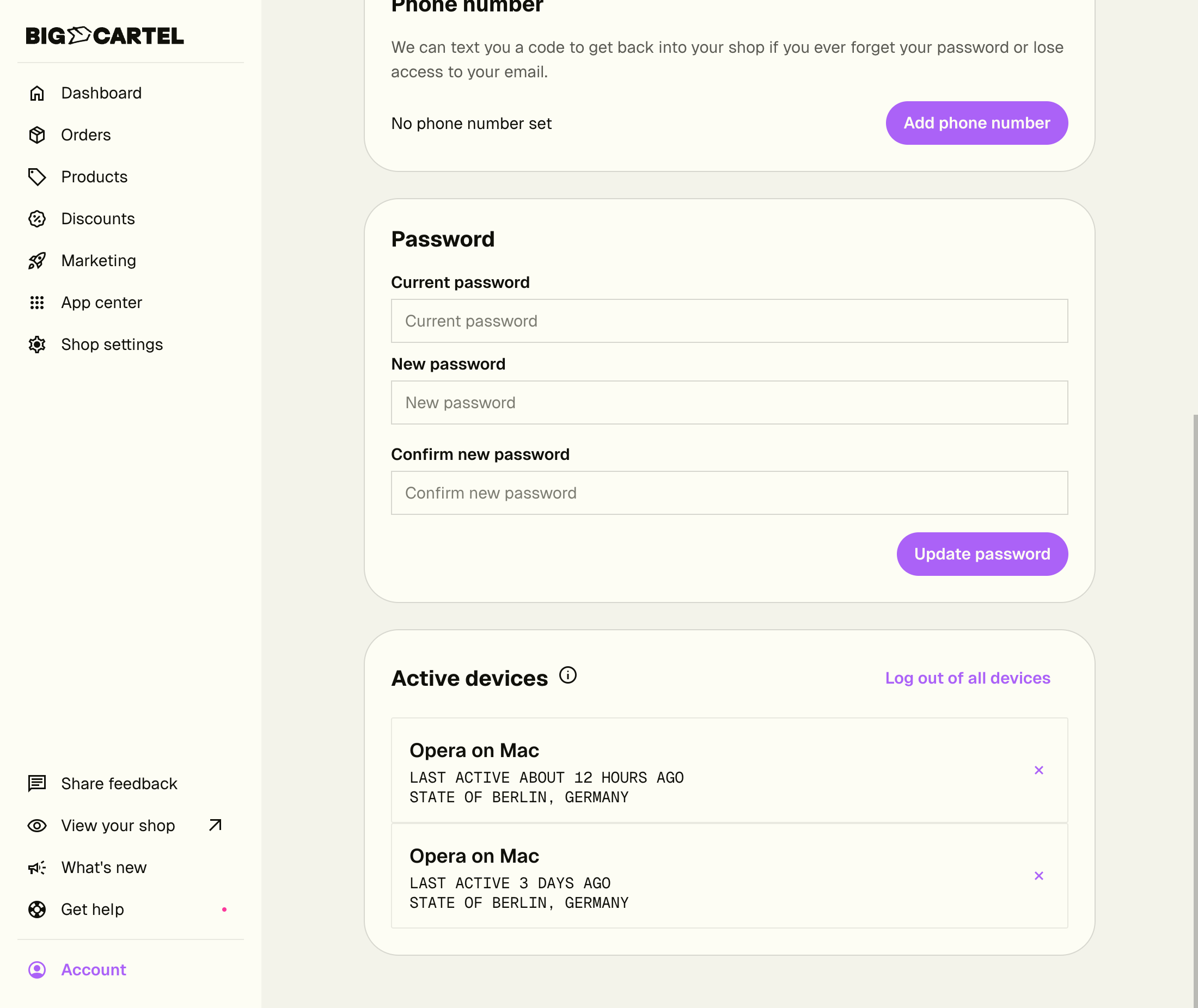
Task: Click the Shop settings gear icon
Action: click(x=37, y=345)
